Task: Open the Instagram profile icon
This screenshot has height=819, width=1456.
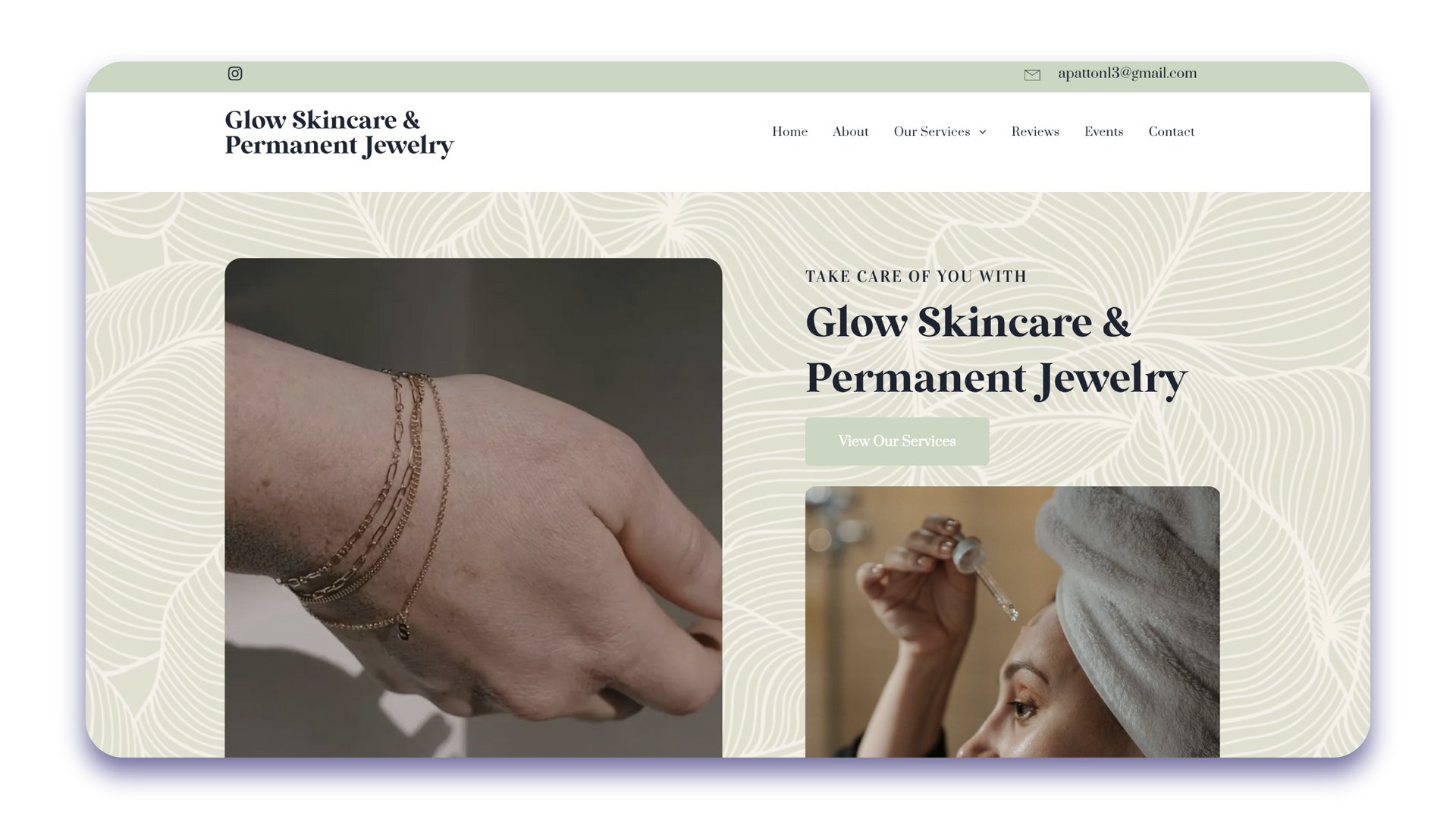Action: click(x=235, y=74)
